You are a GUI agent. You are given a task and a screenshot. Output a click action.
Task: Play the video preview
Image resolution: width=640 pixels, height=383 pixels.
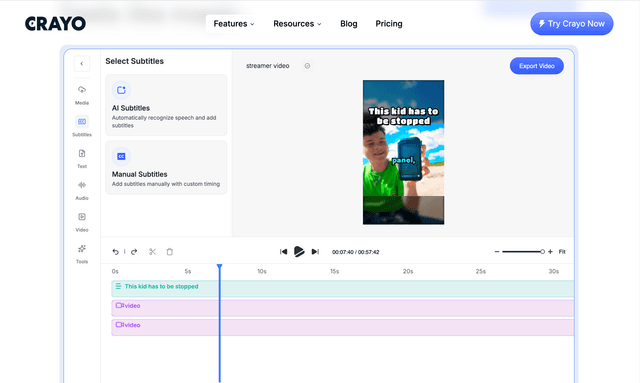coord(299,252)
